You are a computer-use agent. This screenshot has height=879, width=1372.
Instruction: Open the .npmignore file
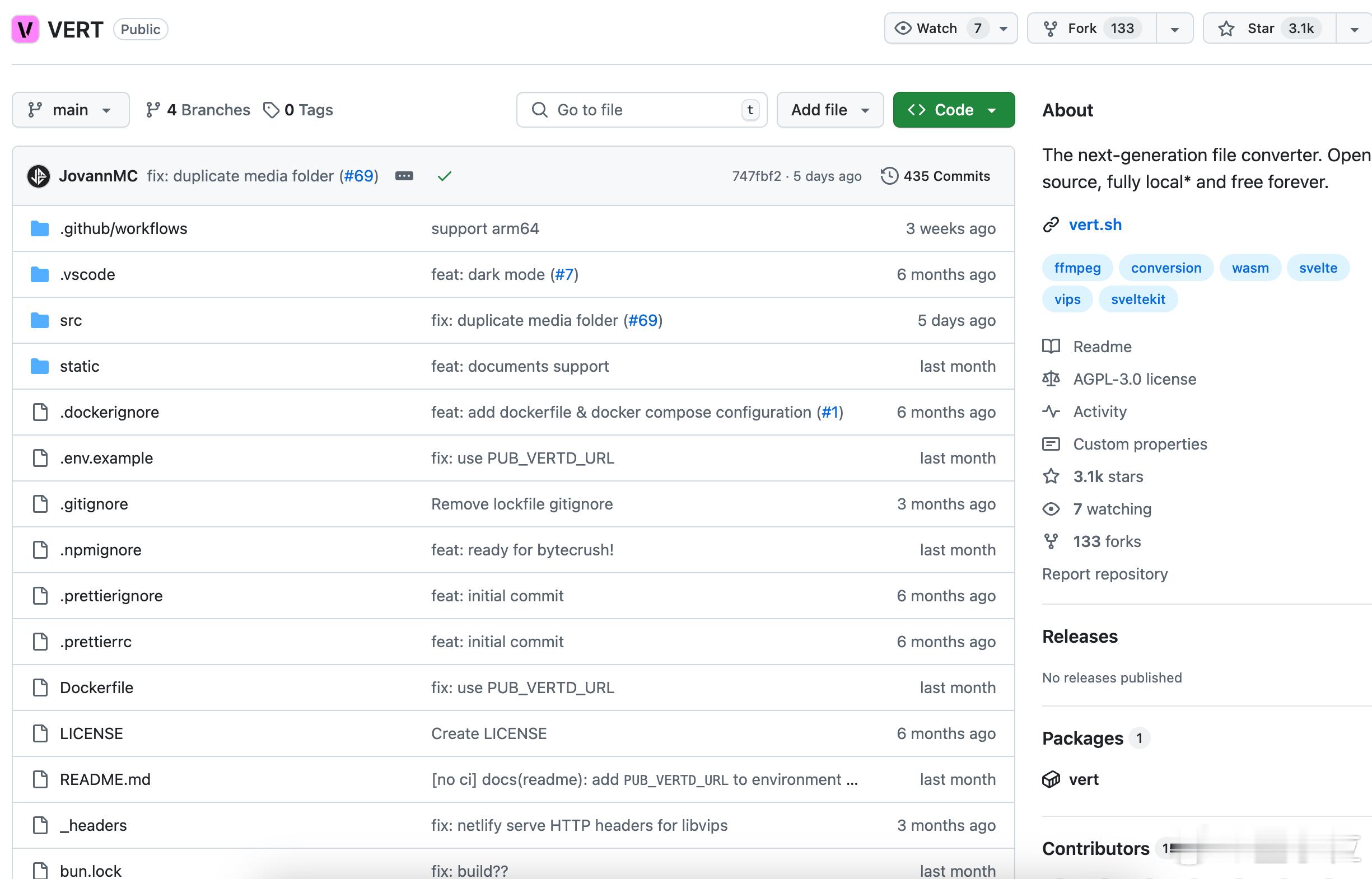100,550
